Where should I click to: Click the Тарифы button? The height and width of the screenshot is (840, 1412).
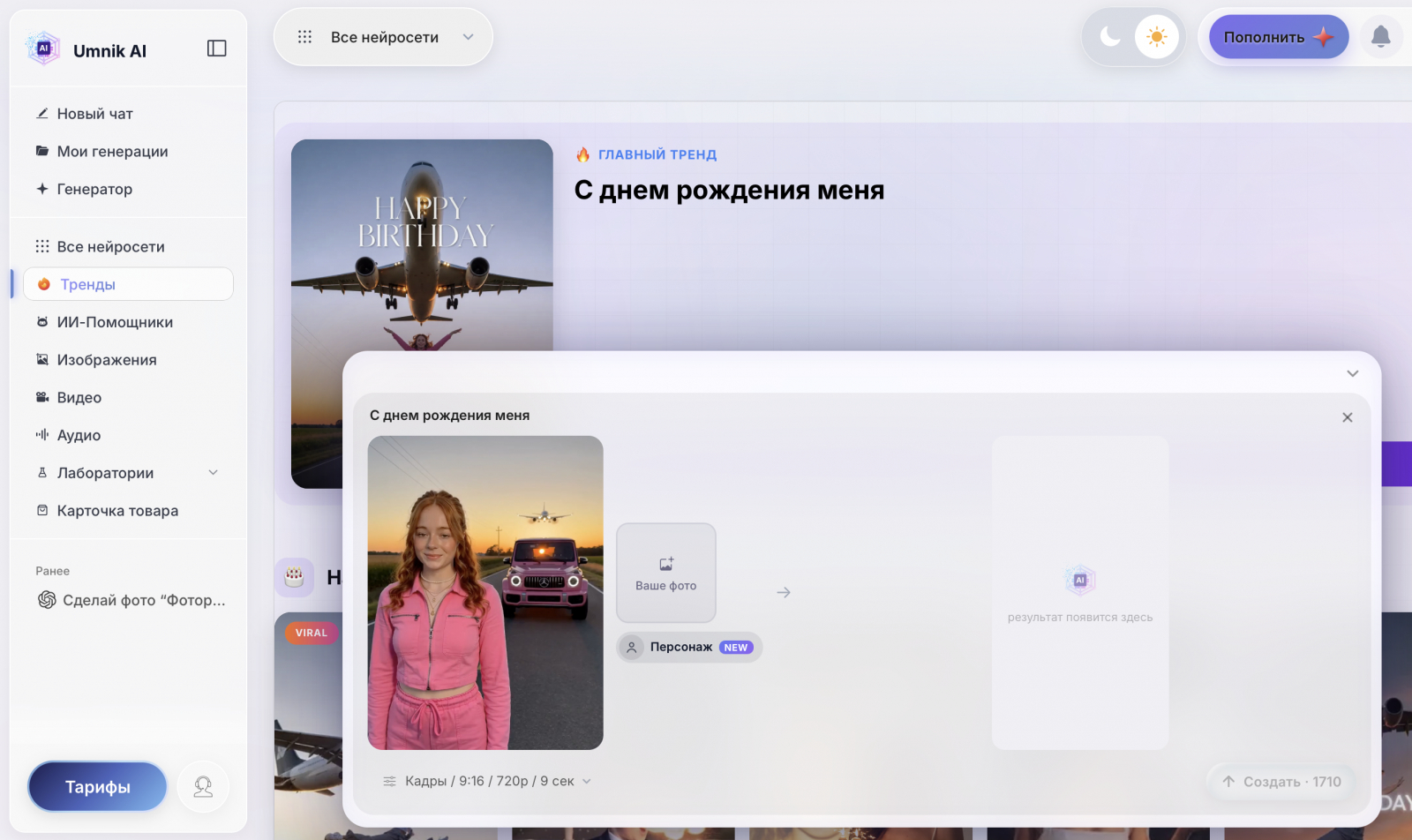click(98, 786)
